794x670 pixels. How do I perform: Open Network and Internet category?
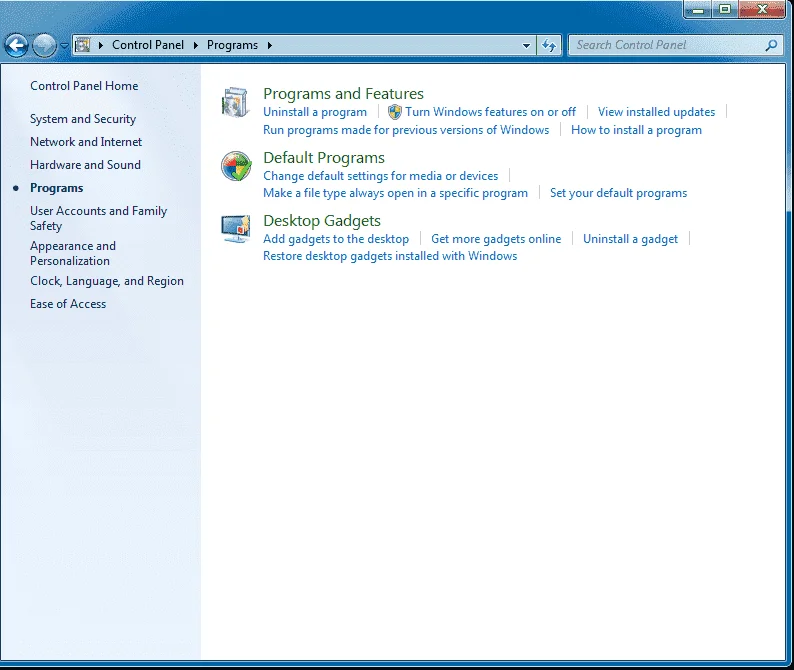86,142
